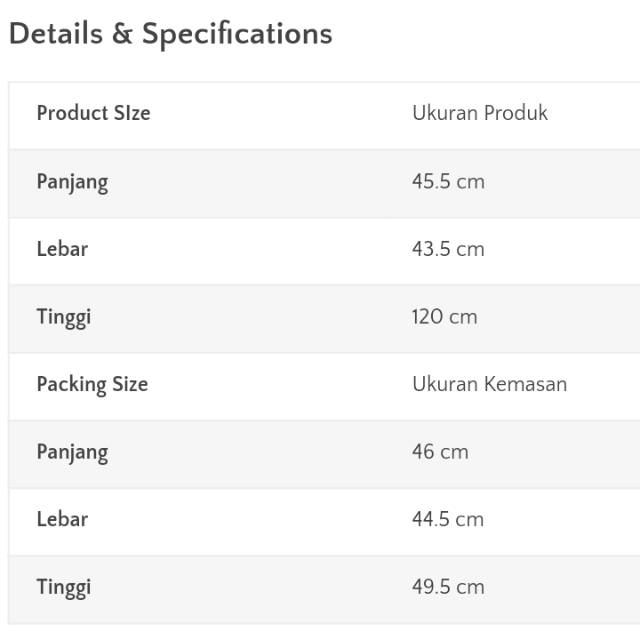Click the ampersand in the heading
The width and height of the screenshot is (640, 625).
click(122, 33)
